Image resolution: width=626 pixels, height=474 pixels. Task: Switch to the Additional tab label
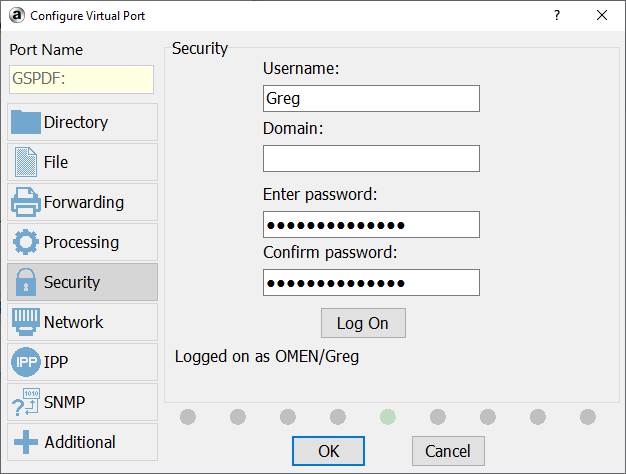click(x=79, y=442)
